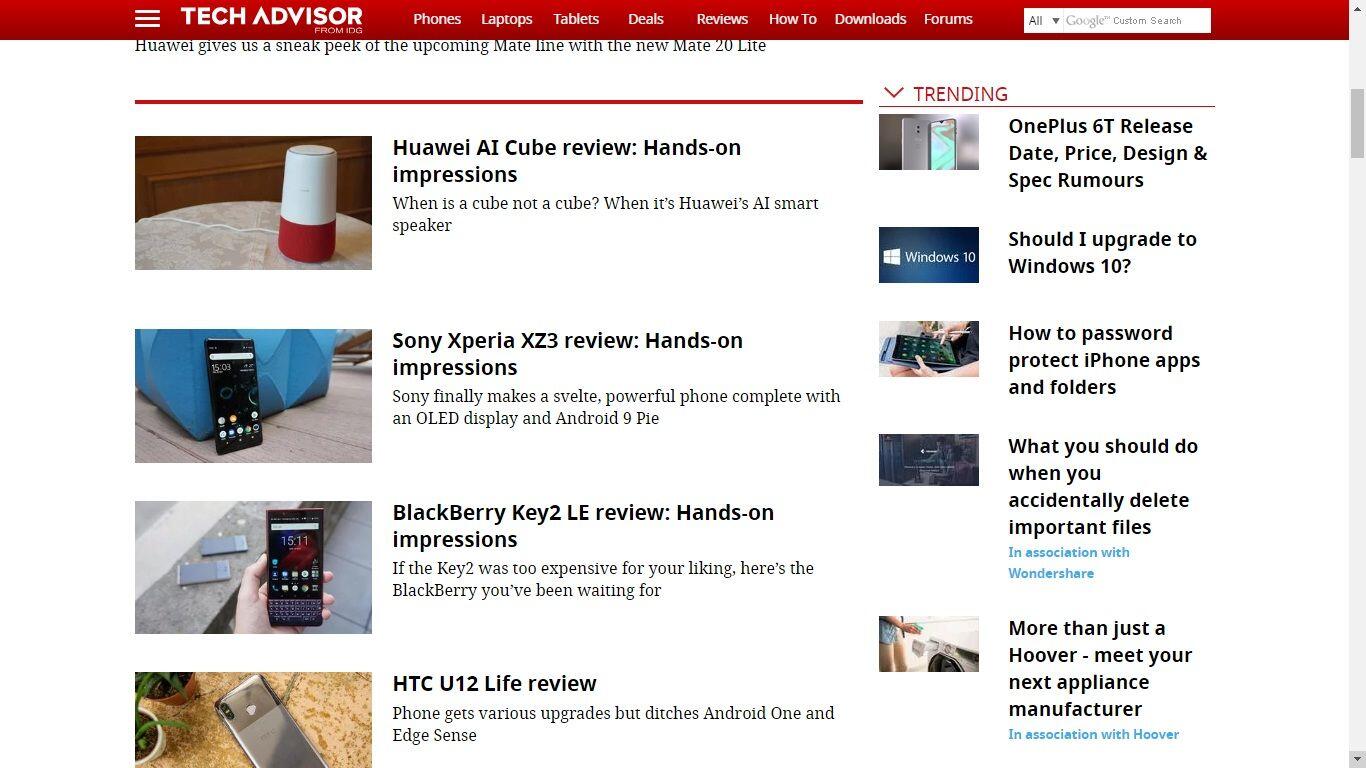Image resolution: width=1366 pixels, height=768 pixels.
Task: Collapse the Trending section chevron
Action: [894, 93]
